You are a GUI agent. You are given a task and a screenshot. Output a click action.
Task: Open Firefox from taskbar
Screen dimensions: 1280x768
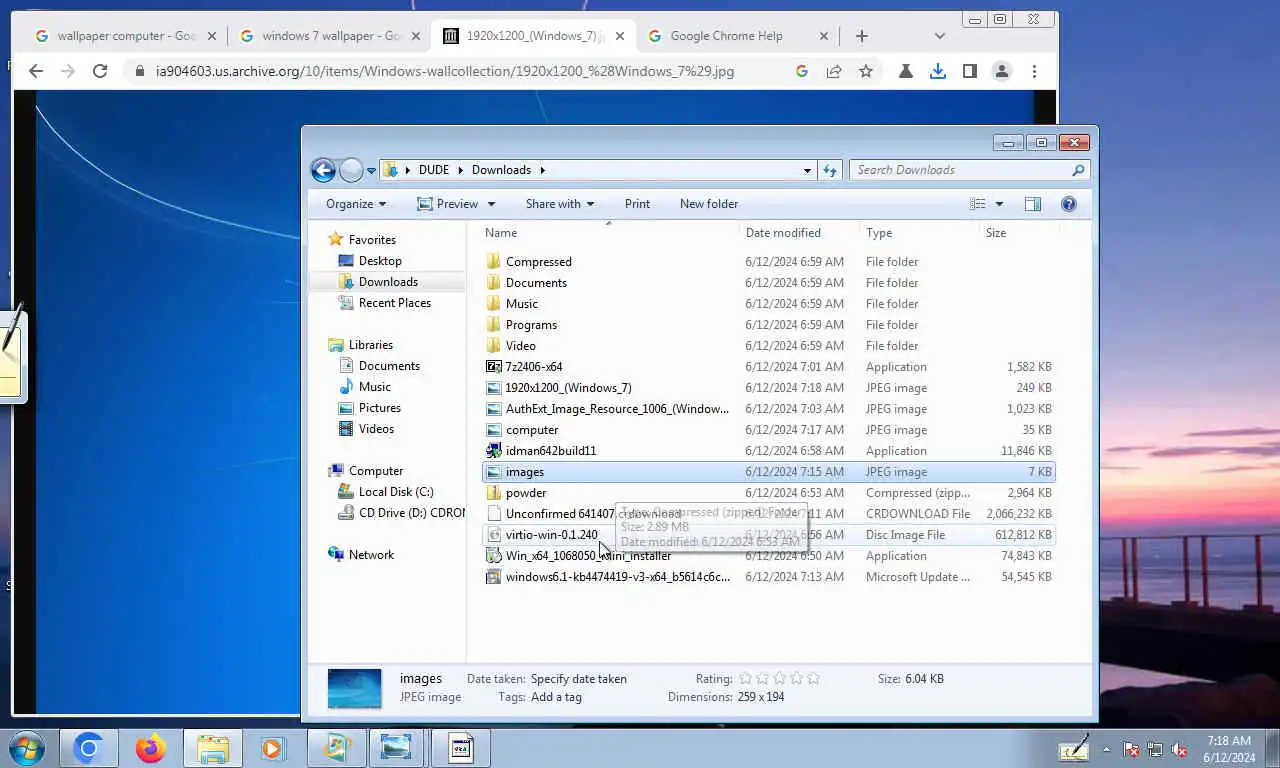click(x=151, y=748)
